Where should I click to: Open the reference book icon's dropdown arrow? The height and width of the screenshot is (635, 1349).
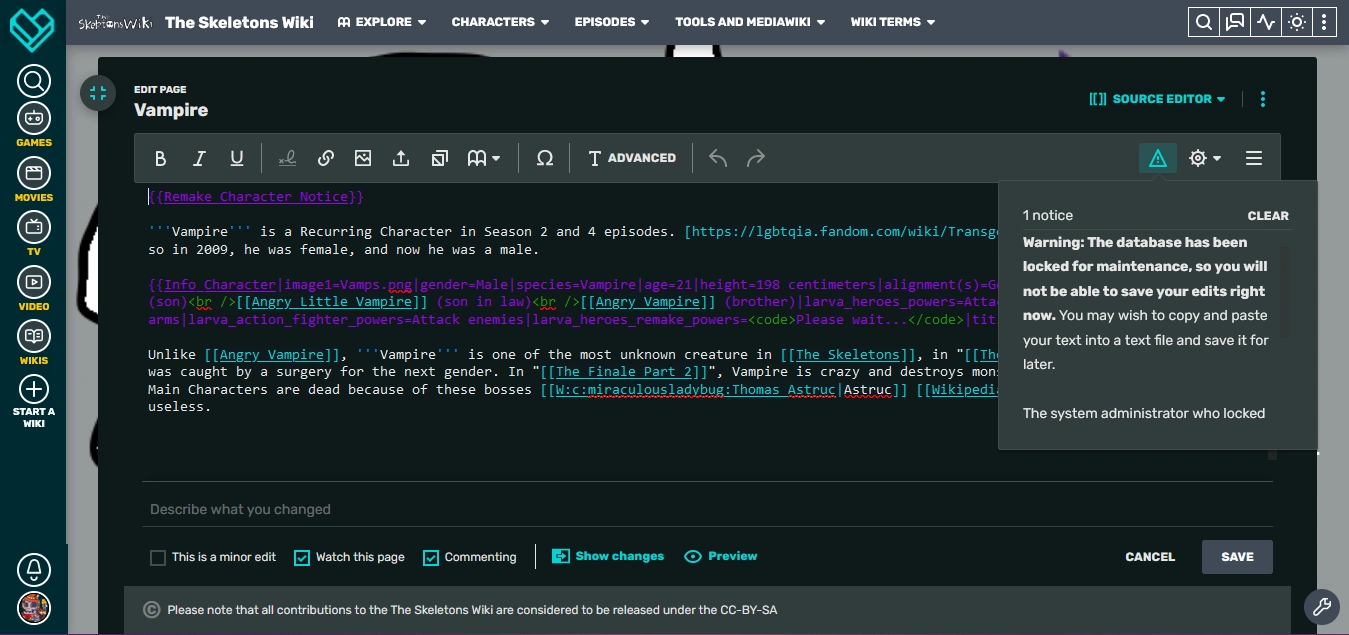(x=494, y=158)
